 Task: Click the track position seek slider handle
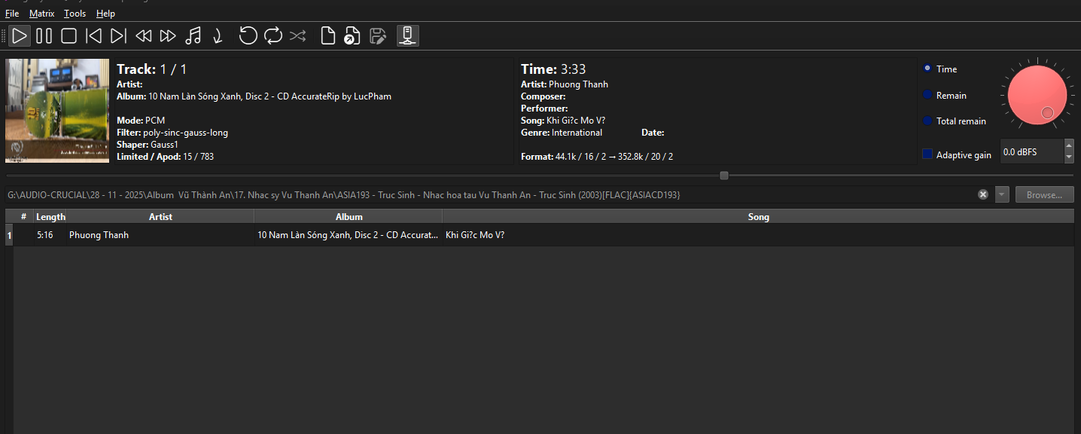point(724,176)
